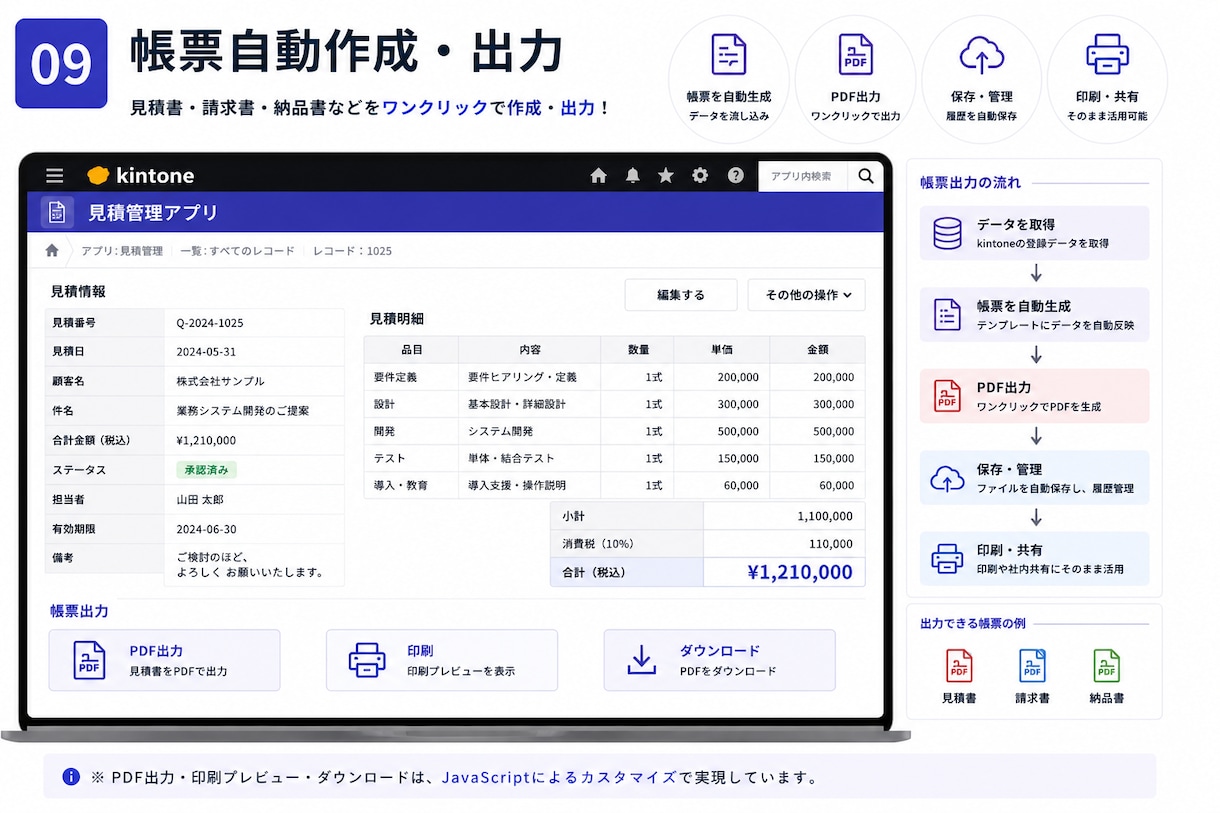Click the 有効期限 value 2024-06-30
1220x813 pixels.
pyautogui.click(x=206, y=528)
